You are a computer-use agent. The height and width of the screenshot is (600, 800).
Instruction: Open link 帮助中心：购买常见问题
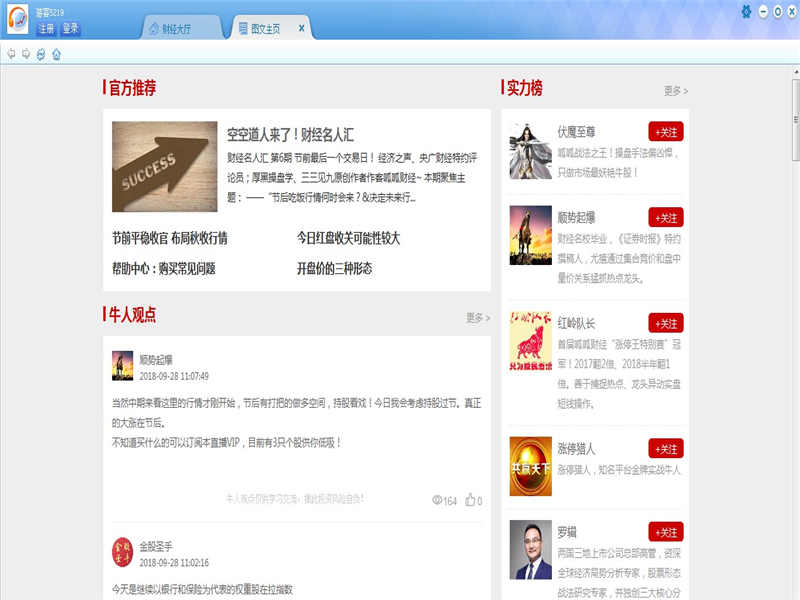tap(164, 268)
